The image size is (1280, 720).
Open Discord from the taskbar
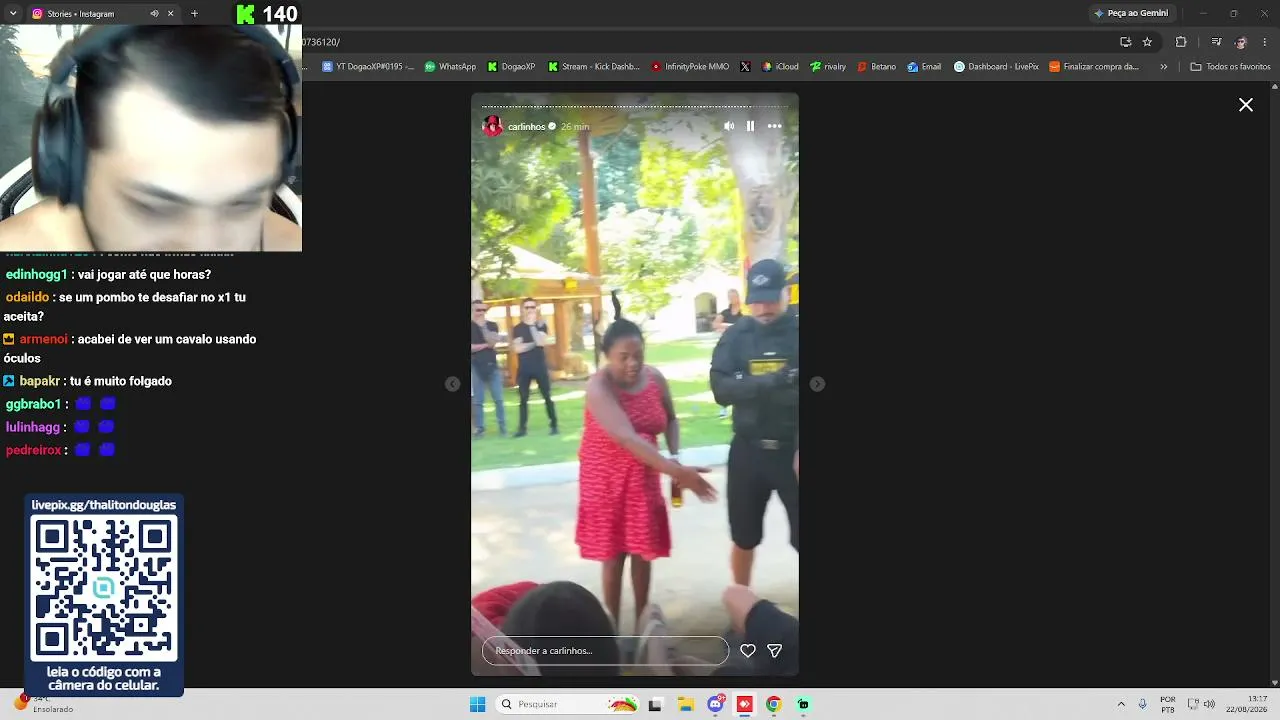point(716,704)
